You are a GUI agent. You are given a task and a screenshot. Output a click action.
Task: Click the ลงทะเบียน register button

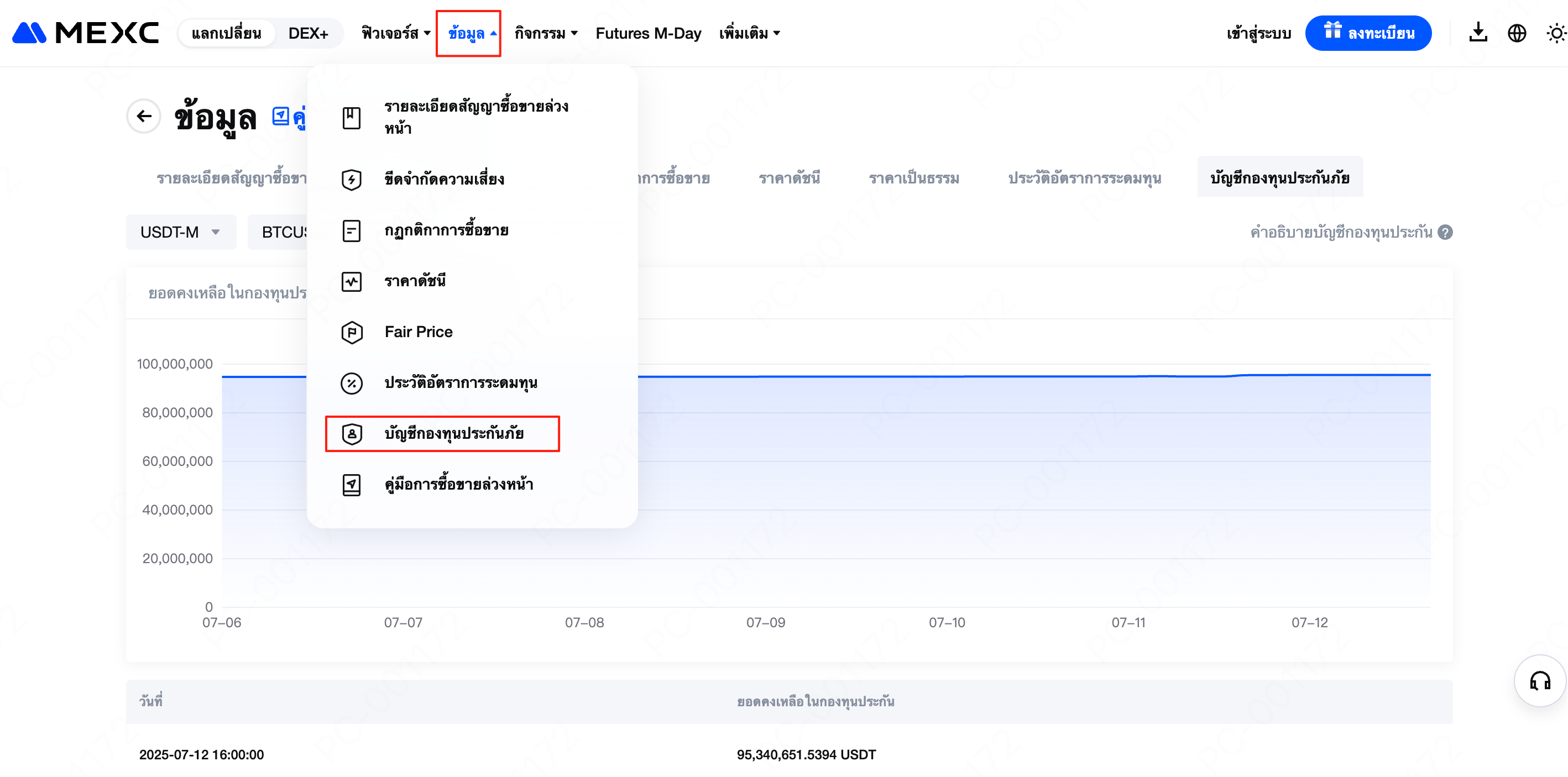click(x=1368, y=33)
